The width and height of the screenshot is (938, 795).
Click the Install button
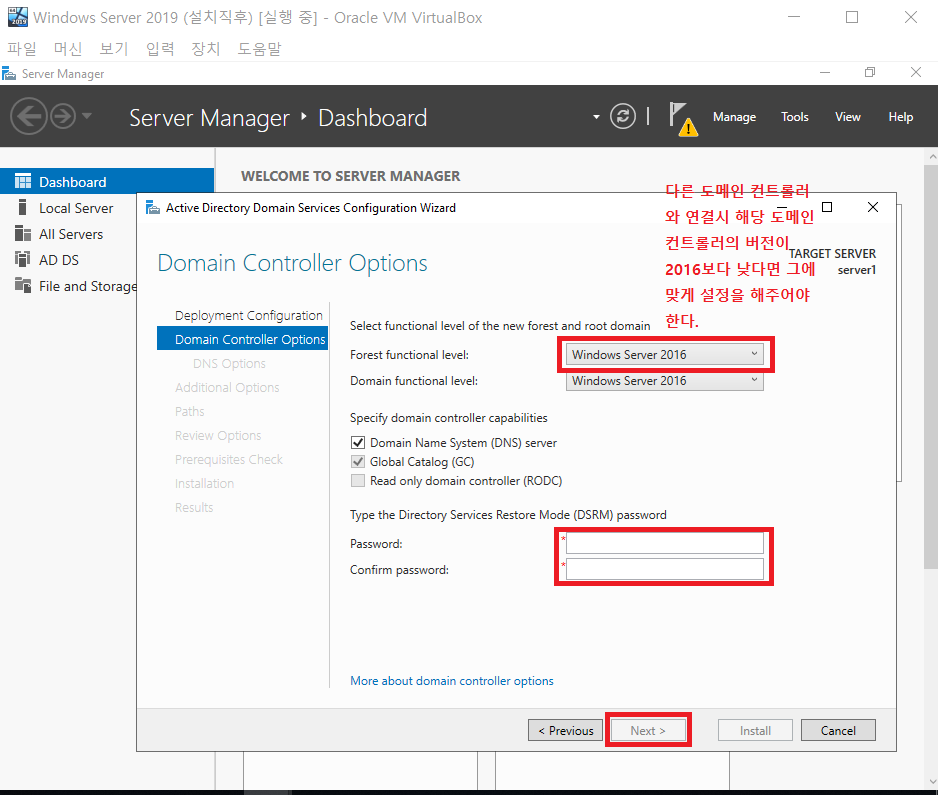[755, 730]
